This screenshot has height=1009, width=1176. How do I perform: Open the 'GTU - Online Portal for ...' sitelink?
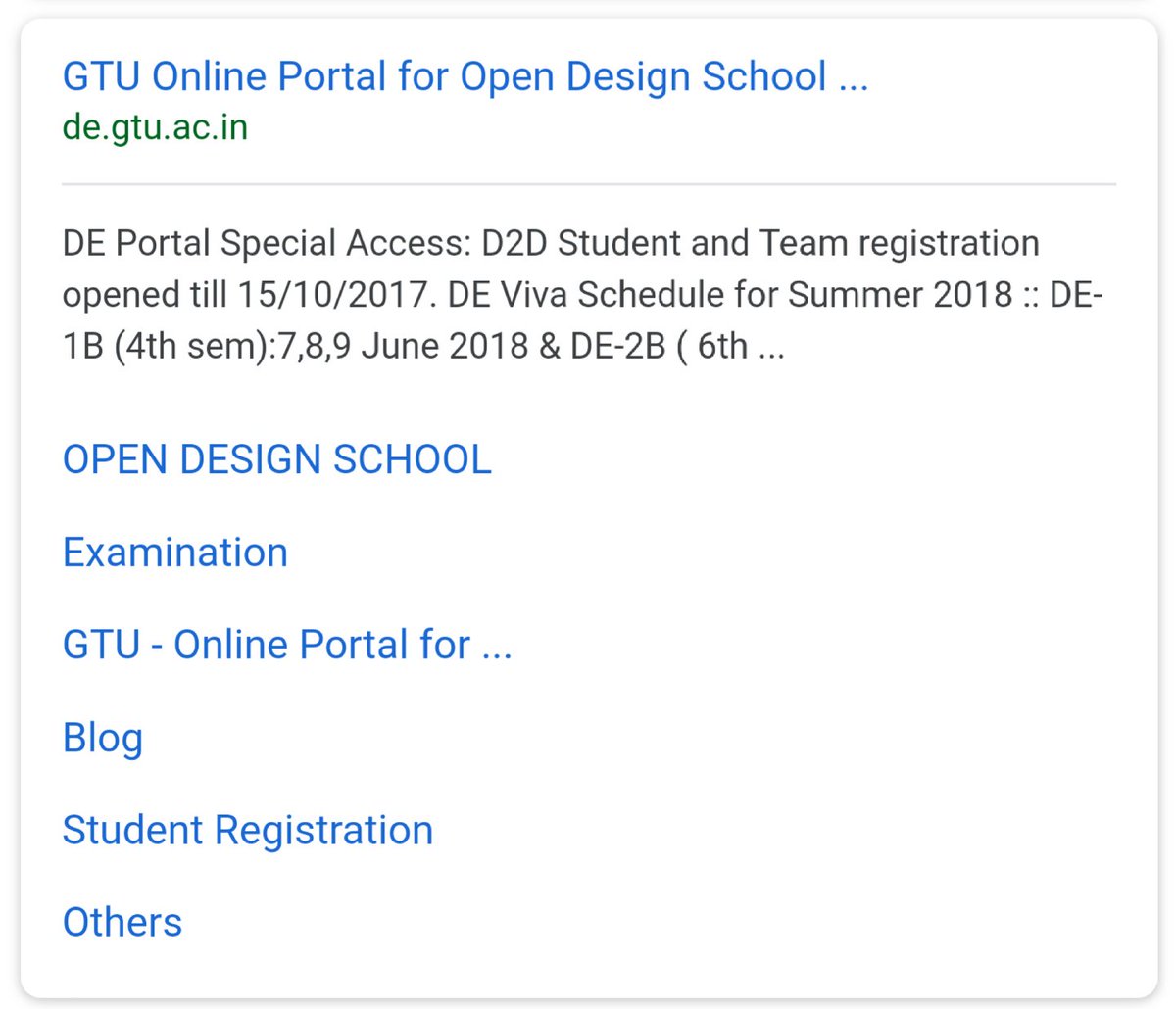pyautogui.click(x=287, y=645)
